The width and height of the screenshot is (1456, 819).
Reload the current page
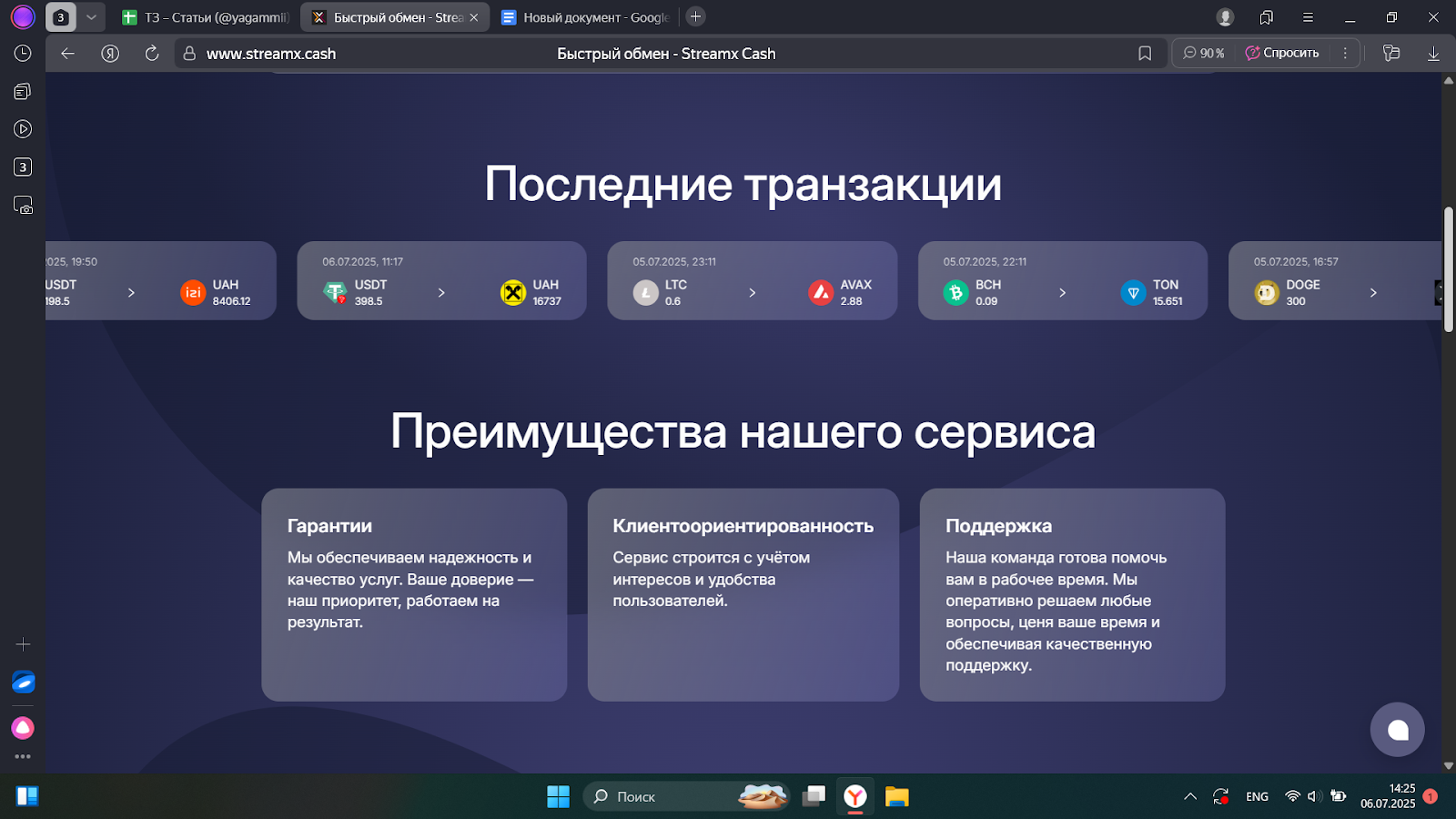[152, 54]
